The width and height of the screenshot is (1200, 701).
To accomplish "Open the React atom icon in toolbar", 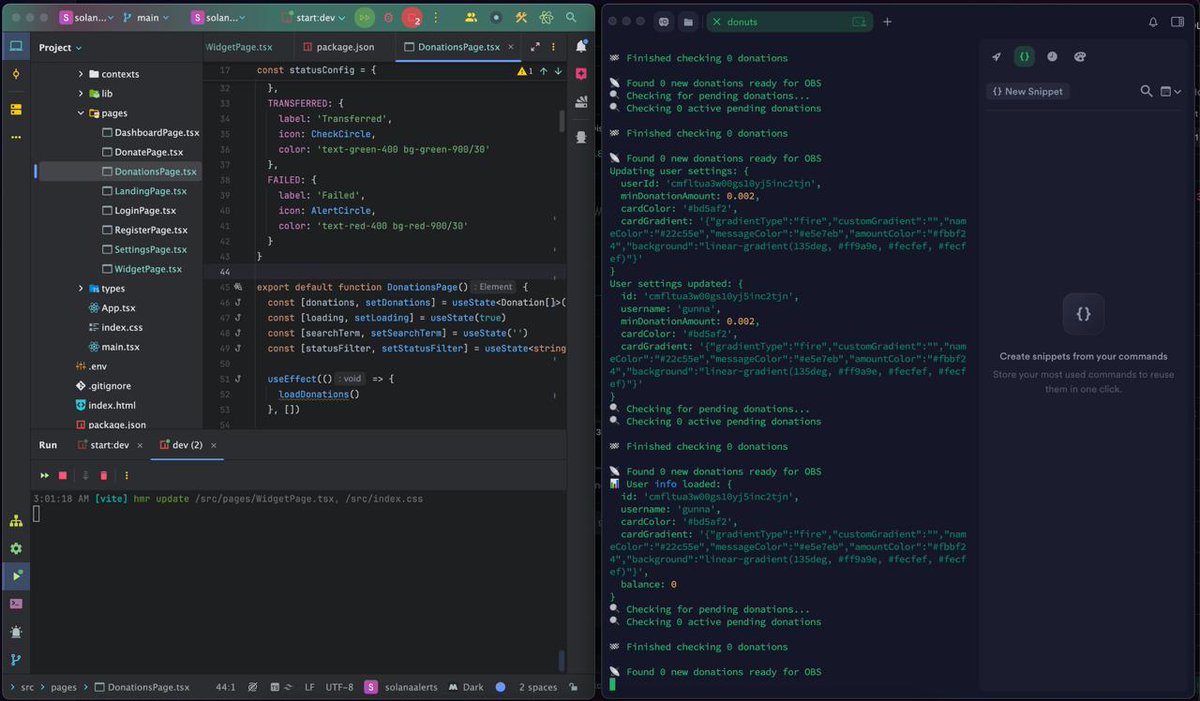I will pos(546,18).
